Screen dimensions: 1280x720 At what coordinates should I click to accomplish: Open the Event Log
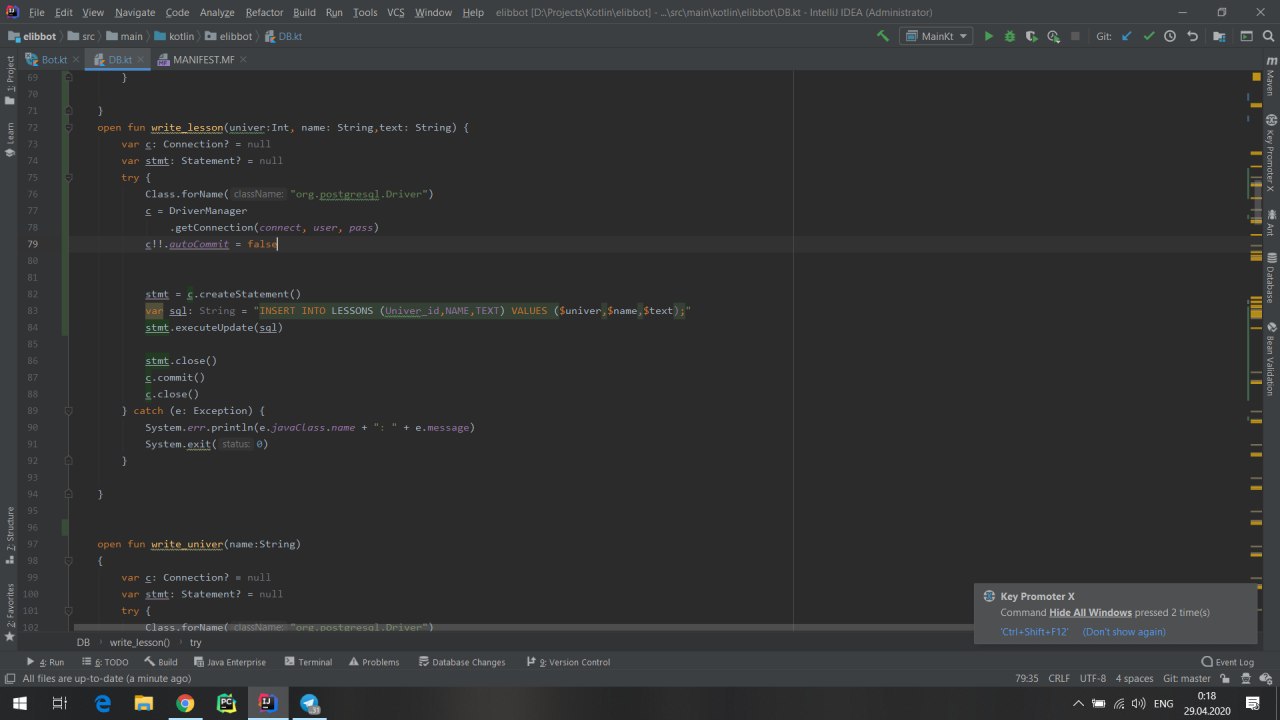pyautogui.click(x=1228, y=662)
